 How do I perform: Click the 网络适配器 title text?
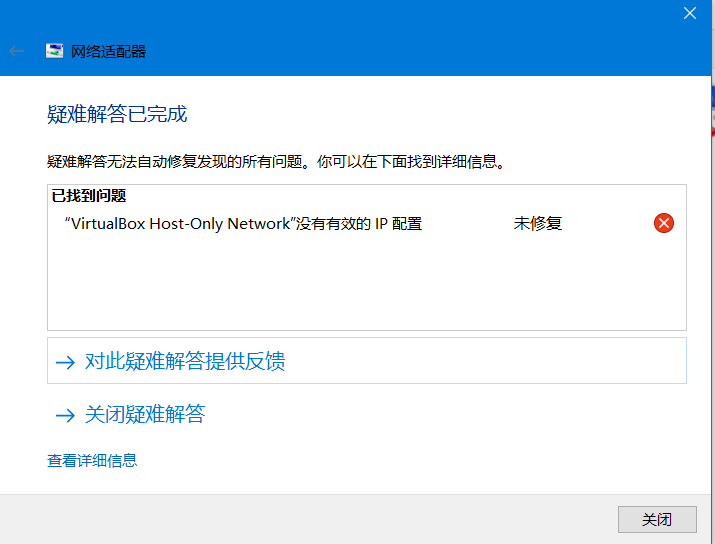point(109,51)
